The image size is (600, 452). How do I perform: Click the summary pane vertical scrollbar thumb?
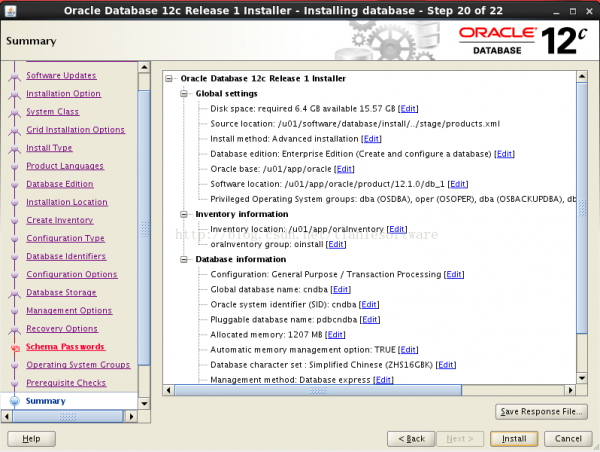click(x=582, y=208)
